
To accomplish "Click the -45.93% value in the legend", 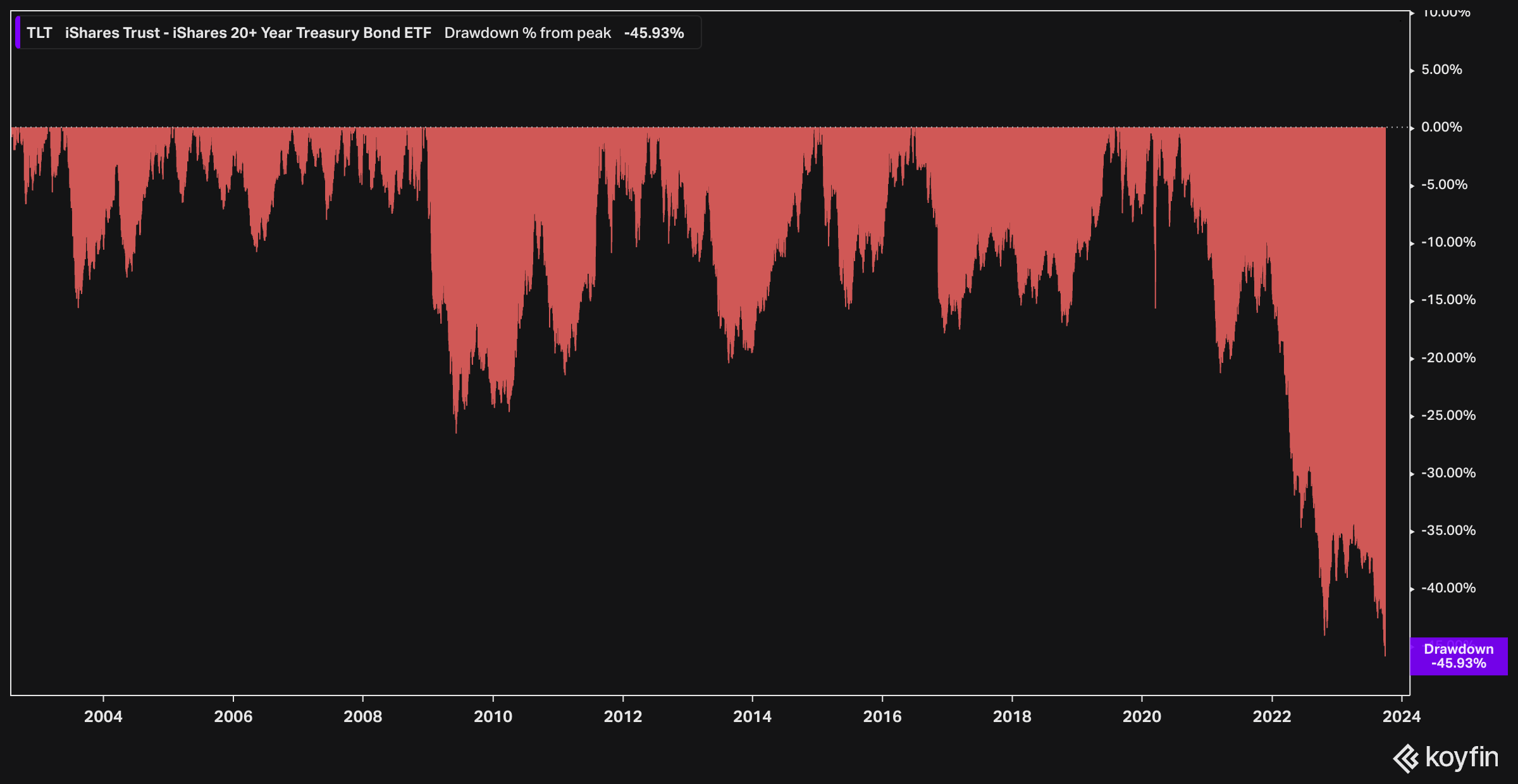I will coord(654,33).
